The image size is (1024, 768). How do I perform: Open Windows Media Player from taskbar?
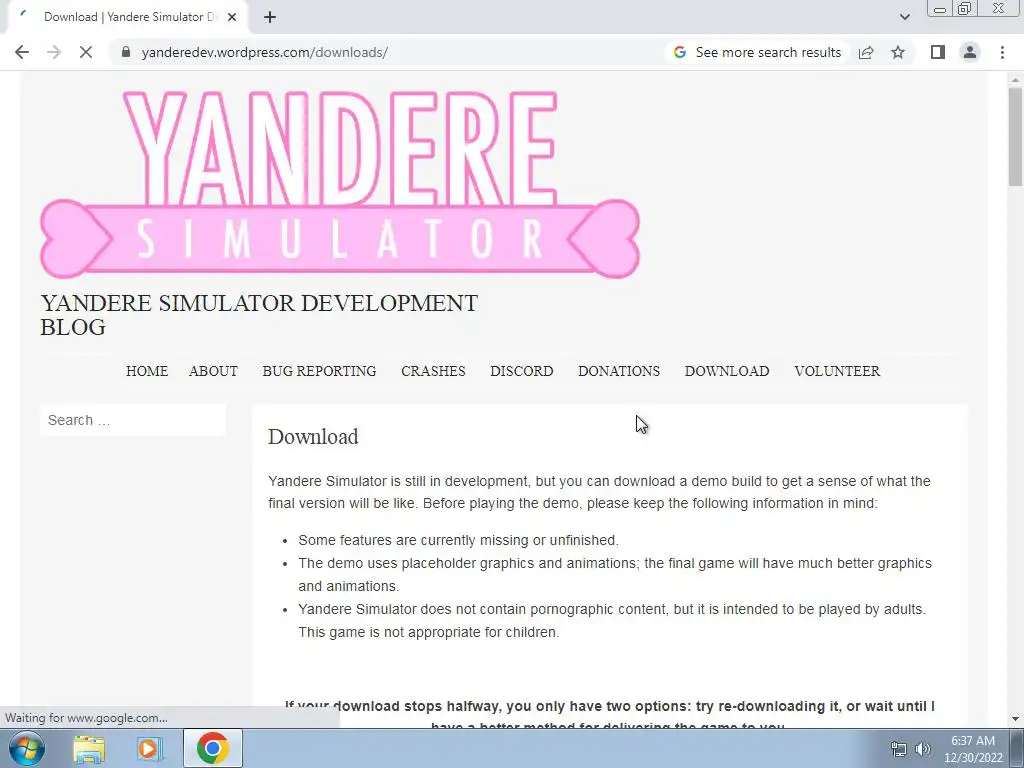point(149,748)
